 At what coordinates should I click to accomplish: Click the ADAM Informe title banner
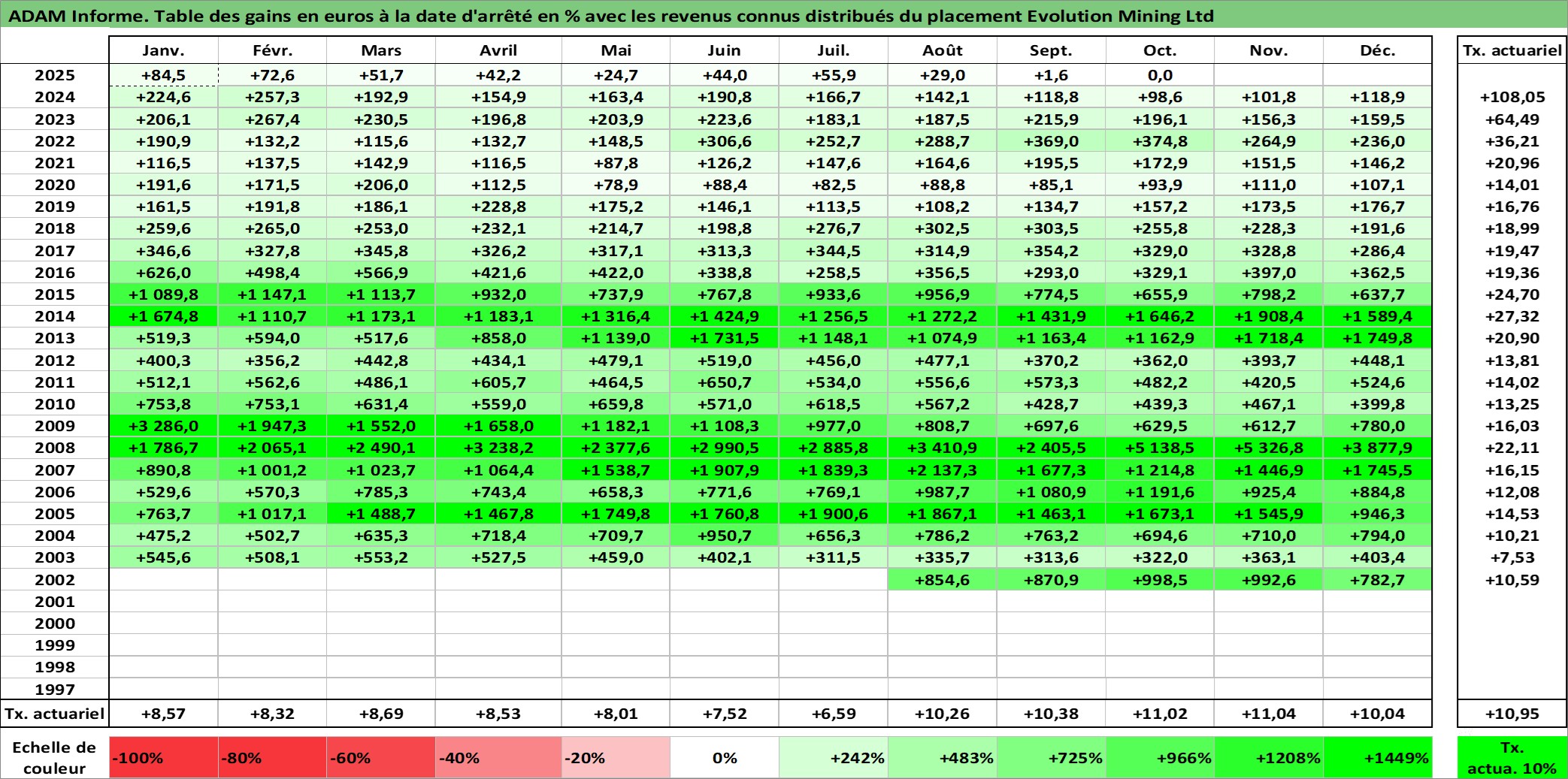pyautogui.click(x=784, y=15)
